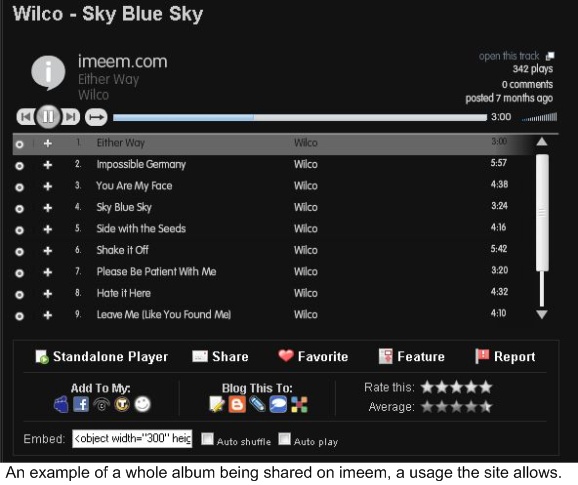
Task: Click the Embed code text field
Action: click(x=132, y=439)
